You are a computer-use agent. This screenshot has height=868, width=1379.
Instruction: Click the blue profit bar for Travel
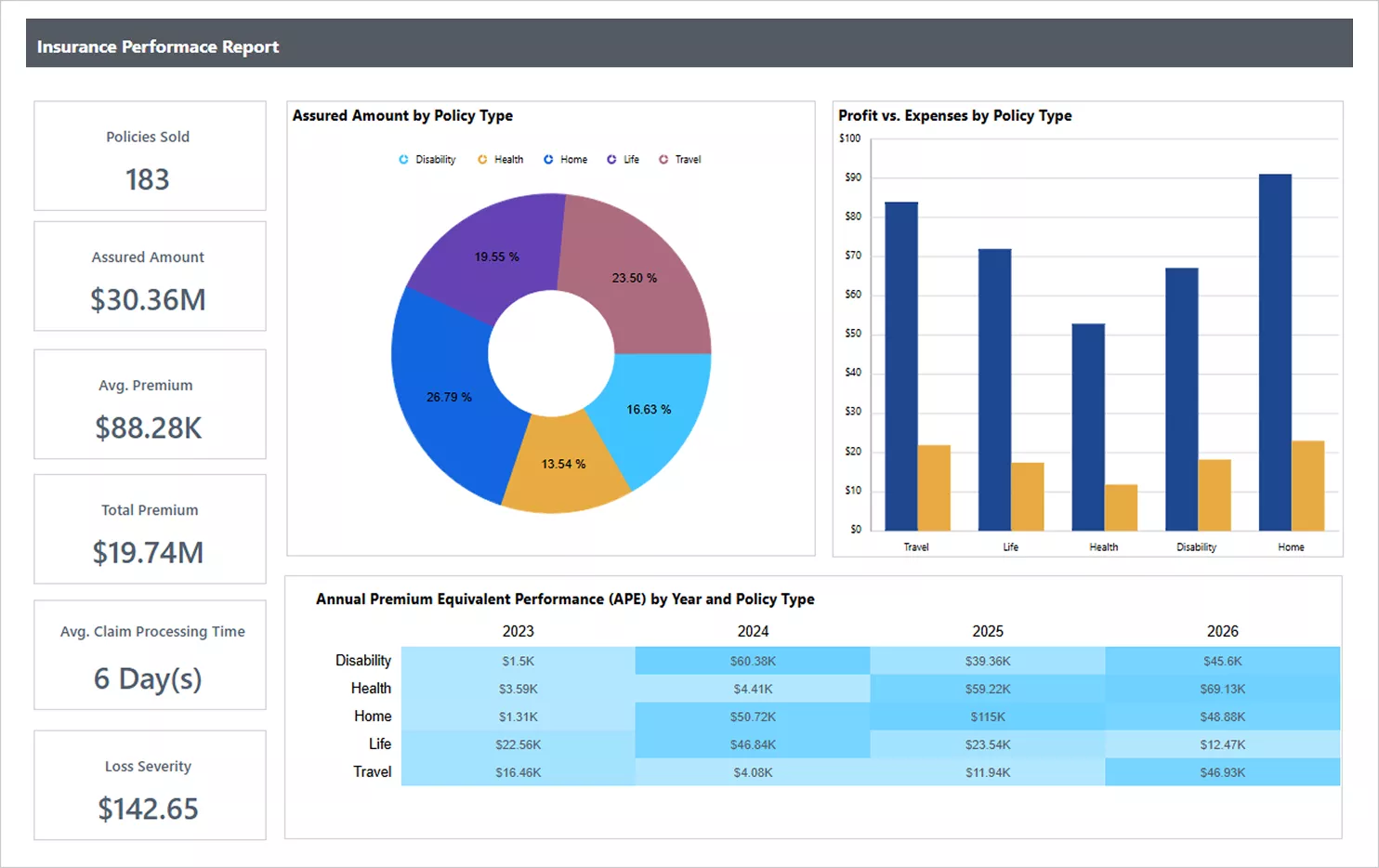[901, 366]
